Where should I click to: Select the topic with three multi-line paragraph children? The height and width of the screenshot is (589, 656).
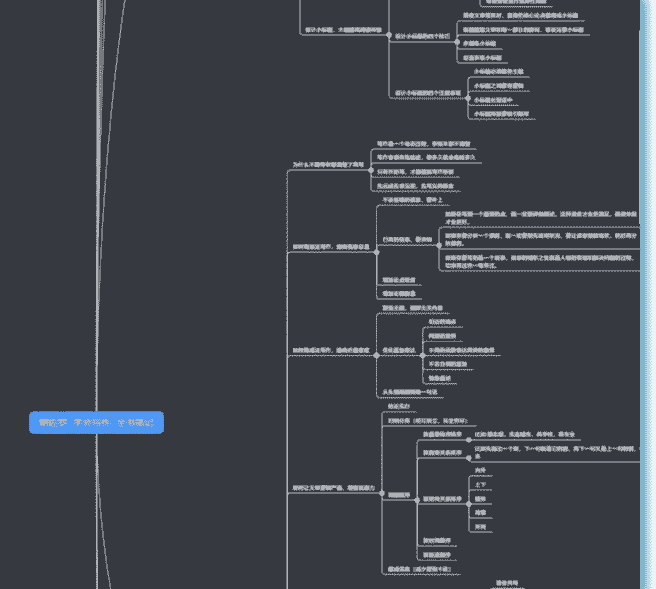(406, 240)
